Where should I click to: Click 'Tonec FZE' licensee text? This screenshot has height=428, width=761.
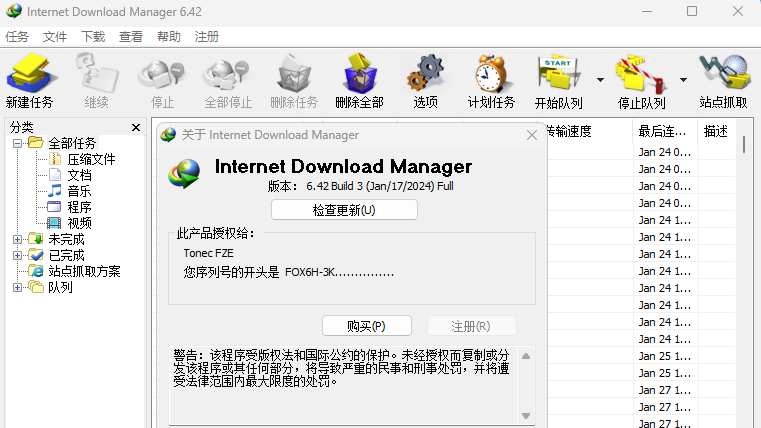pos(208,253)
